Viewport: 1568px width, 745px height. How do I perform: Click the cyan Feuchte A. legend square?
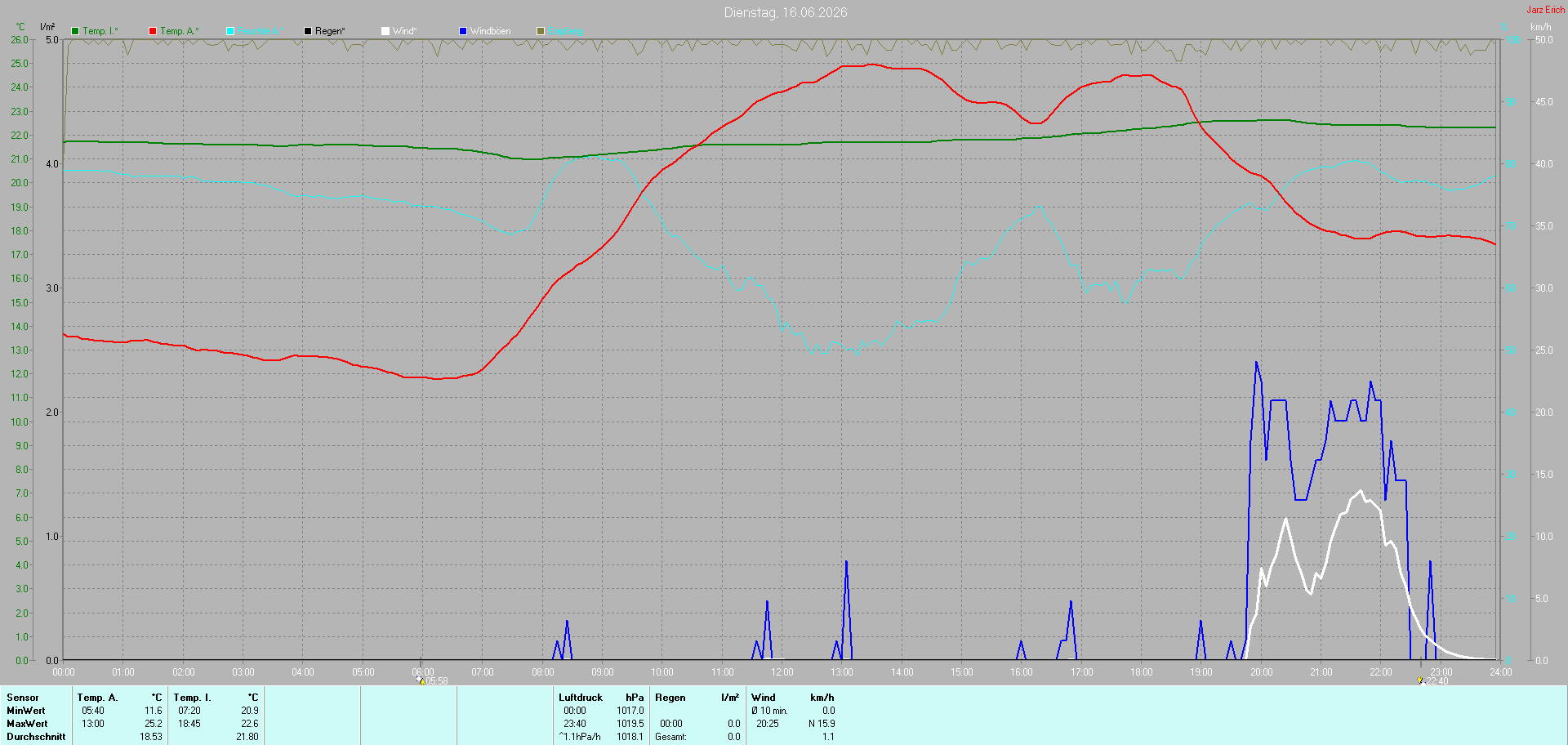[x=230, y=31]
